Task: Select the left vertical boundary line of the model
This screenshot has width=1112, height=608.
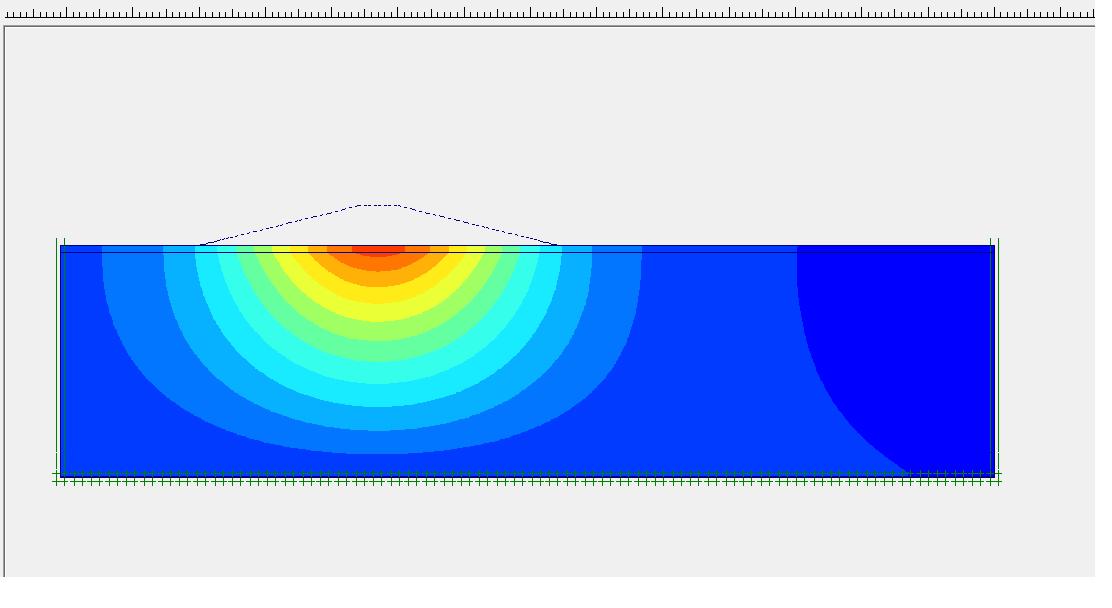Action: (x=58, y=360)
